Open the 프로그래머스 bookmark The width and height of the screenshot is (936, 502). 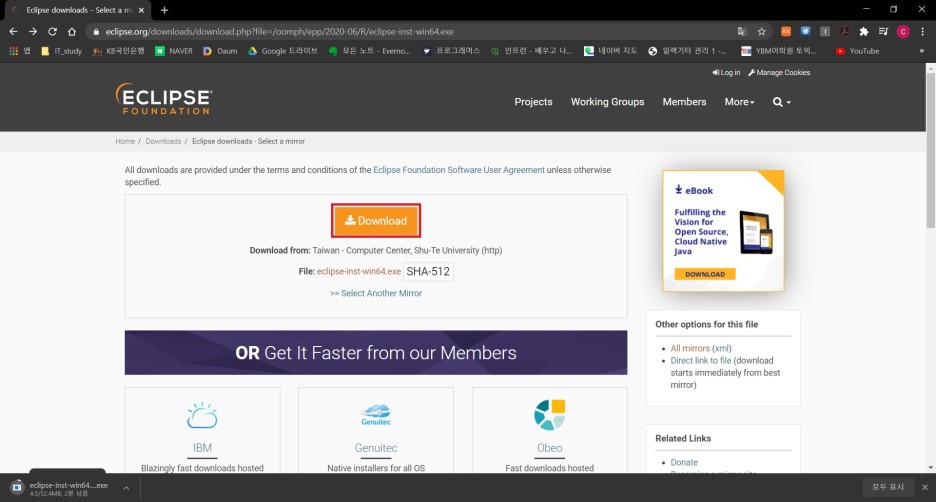click(451, 51)
